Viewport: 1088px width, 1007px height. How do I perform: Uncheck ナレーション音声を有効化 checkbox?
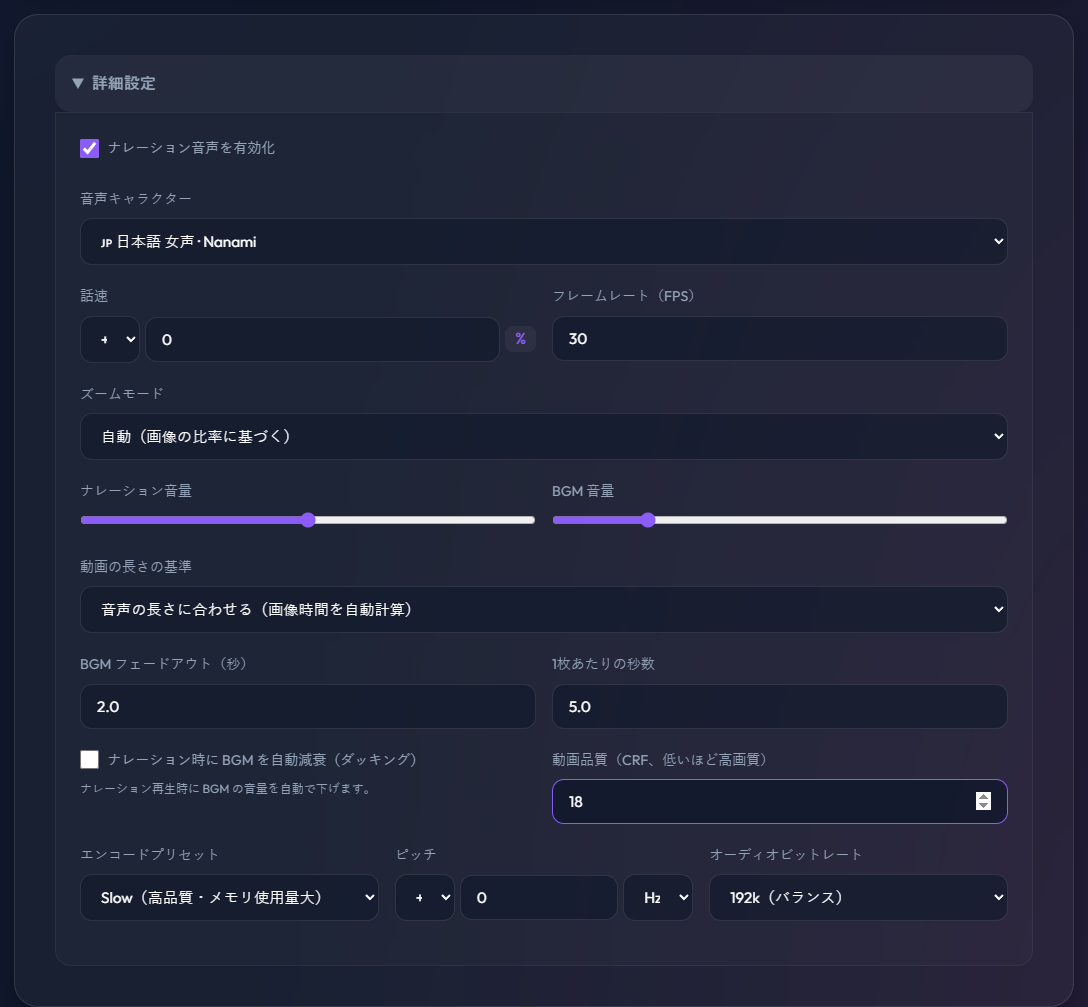(x=90, y=149)
